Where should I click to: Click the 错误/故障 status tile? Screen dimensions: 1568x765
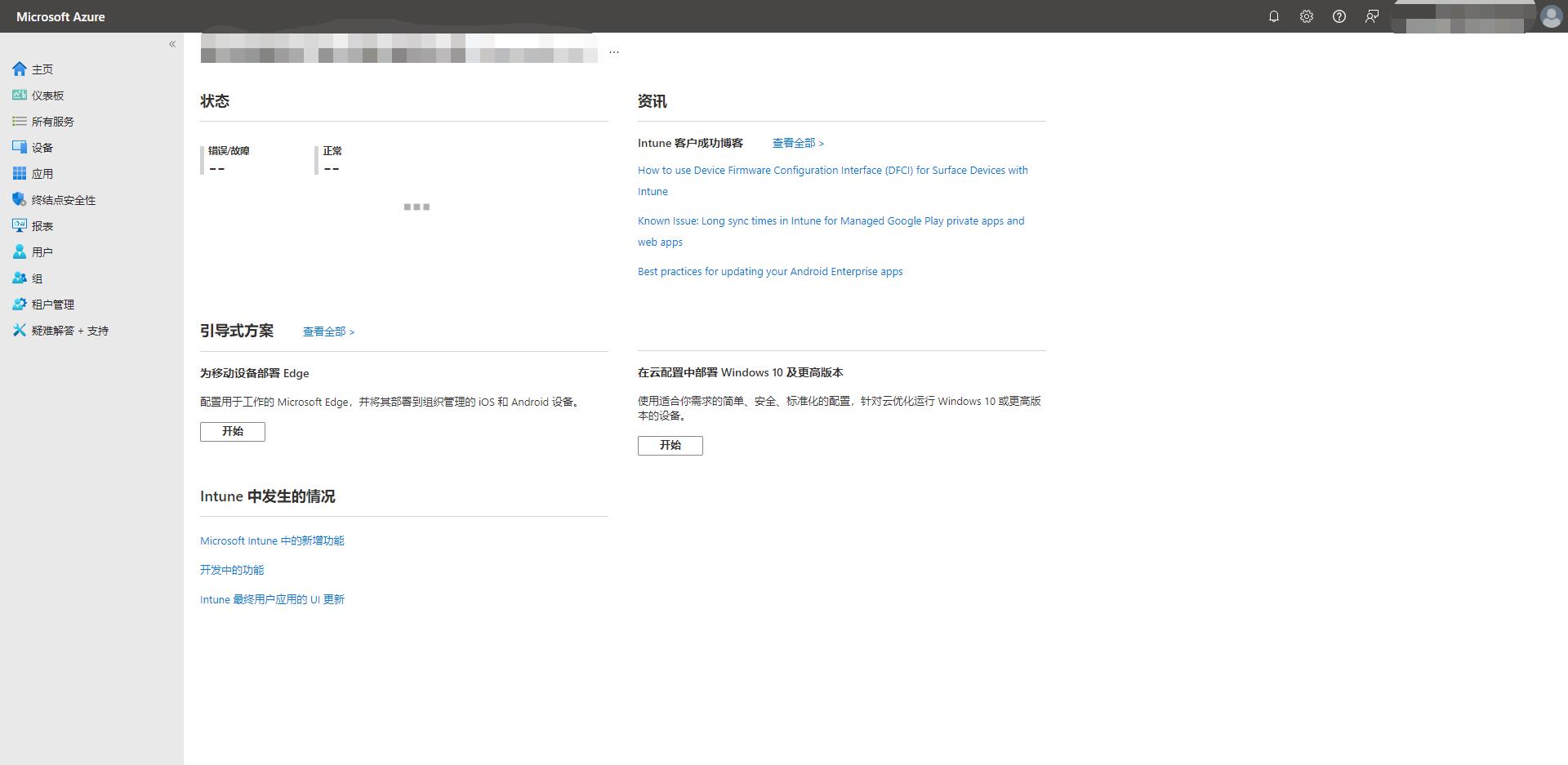click(x=227, y=160)
